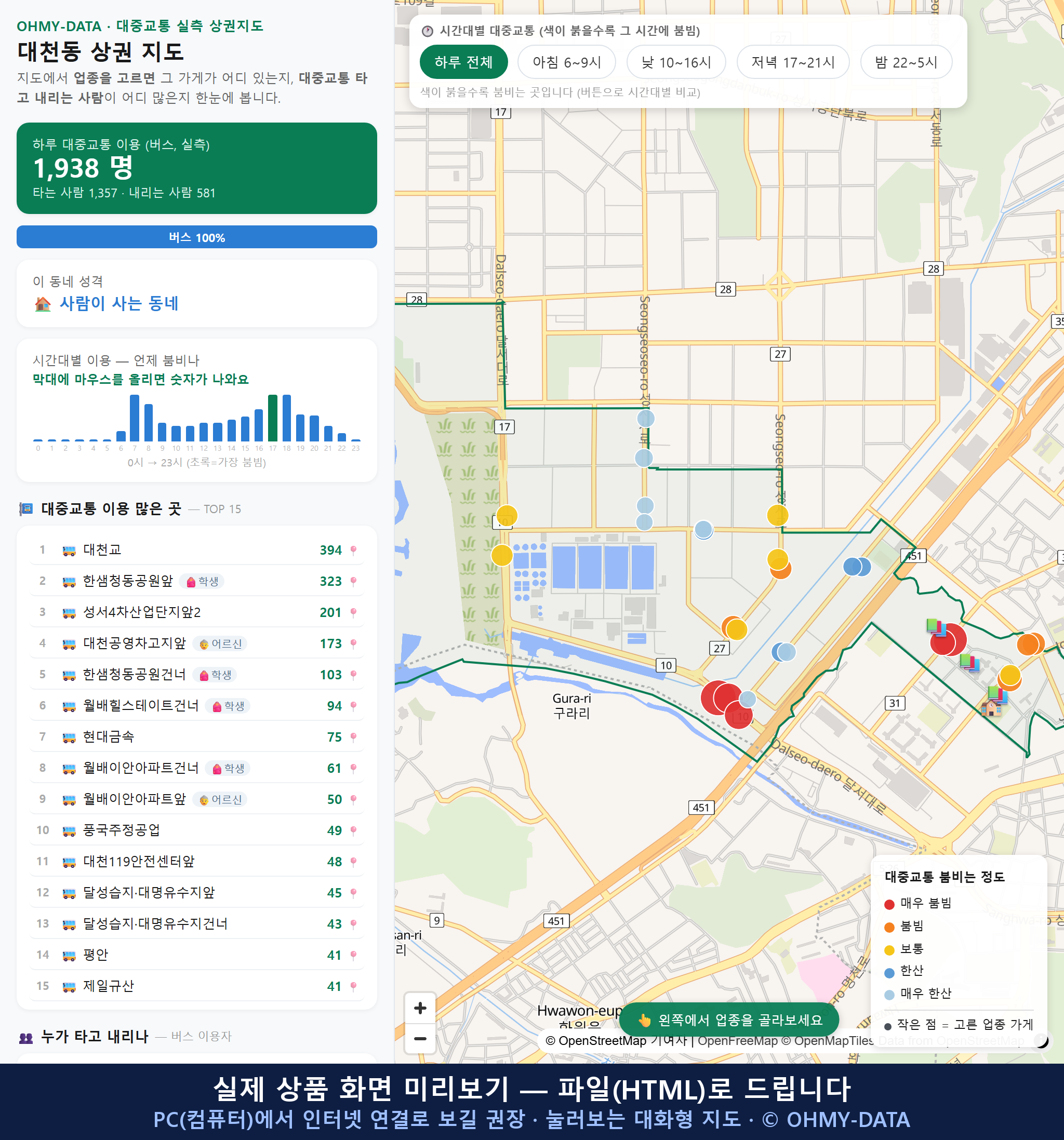
Task: Click the bus icon on 한샘청동공원앞 row
Action: [69, 582]
